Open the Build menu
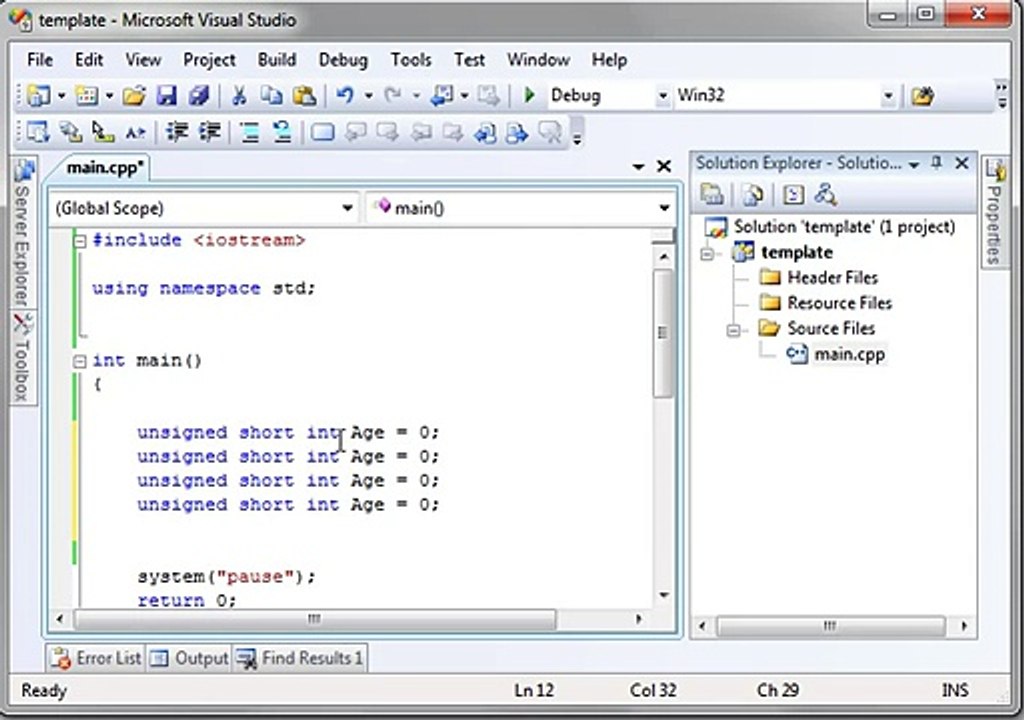The height and width of the screenshot is (720, 1024). tap(277, 60)
